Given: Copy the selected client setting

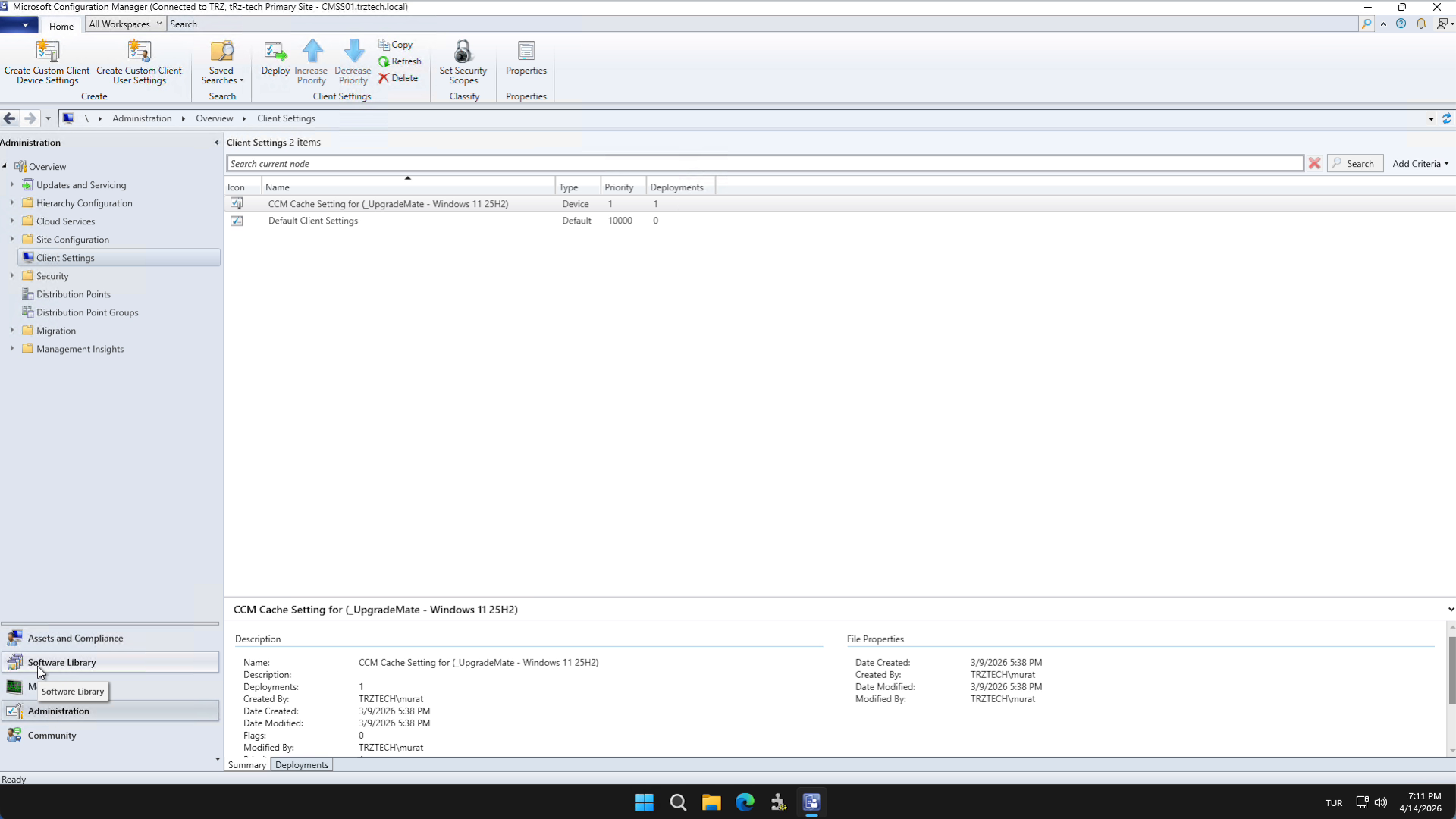Looking at the screenshot, I should [396, 45].
